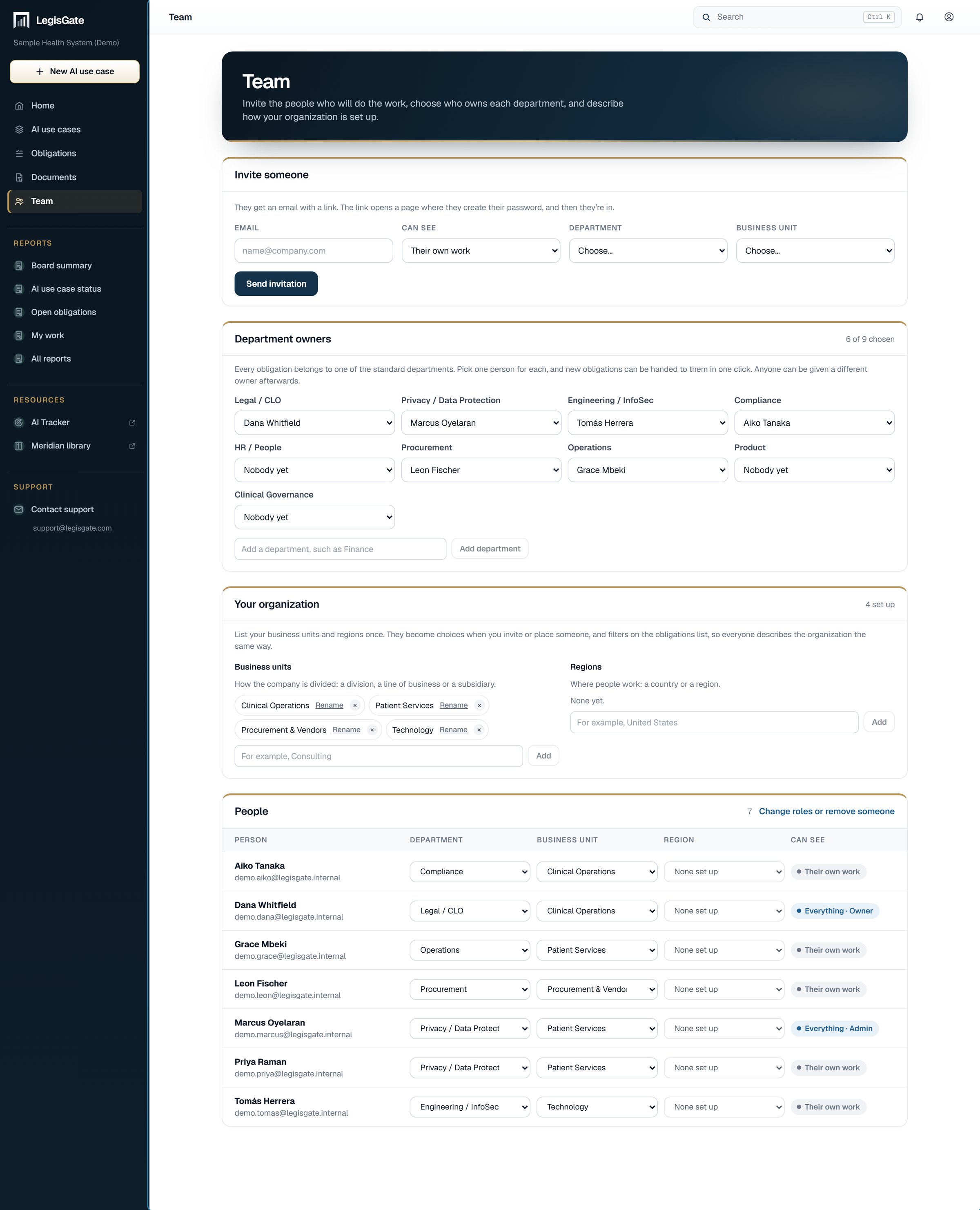The image size is (980, 1210).
Task: Change the Legal / CLO owner dropdown
Action: pyautogui.click(x=314, y=423)
